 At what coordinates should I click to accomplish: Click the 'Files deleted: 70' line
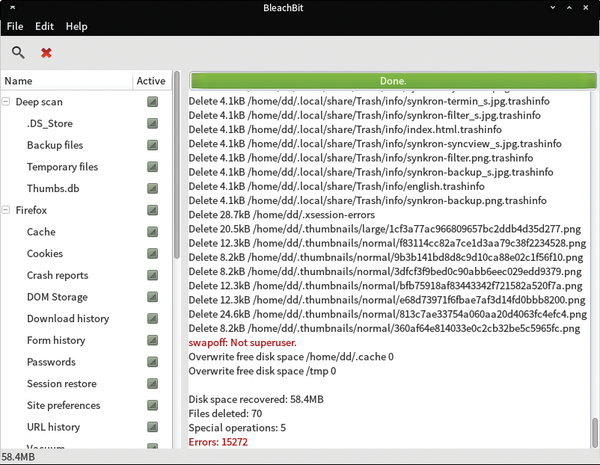coord(225,413)
